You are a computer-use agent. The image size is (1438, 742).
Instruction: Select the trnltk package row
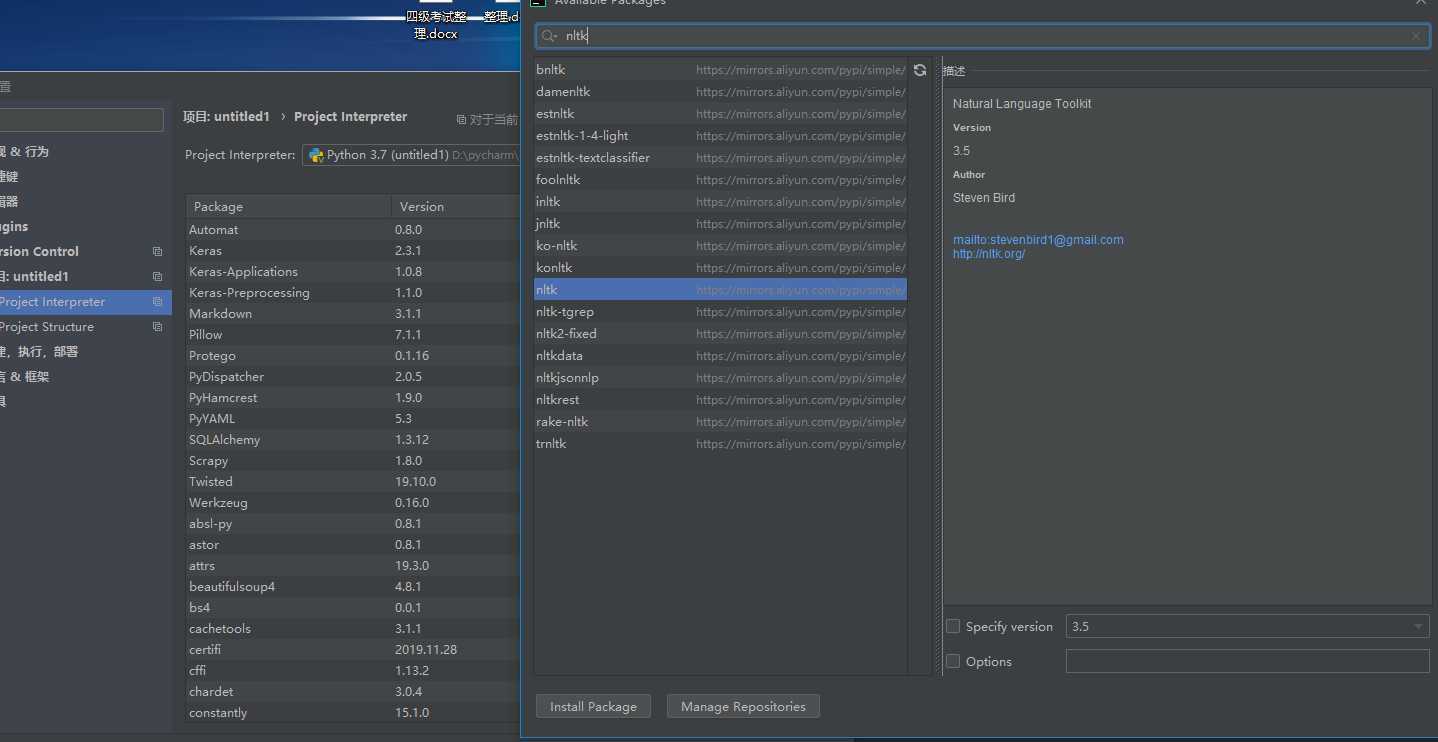[720, 444]
